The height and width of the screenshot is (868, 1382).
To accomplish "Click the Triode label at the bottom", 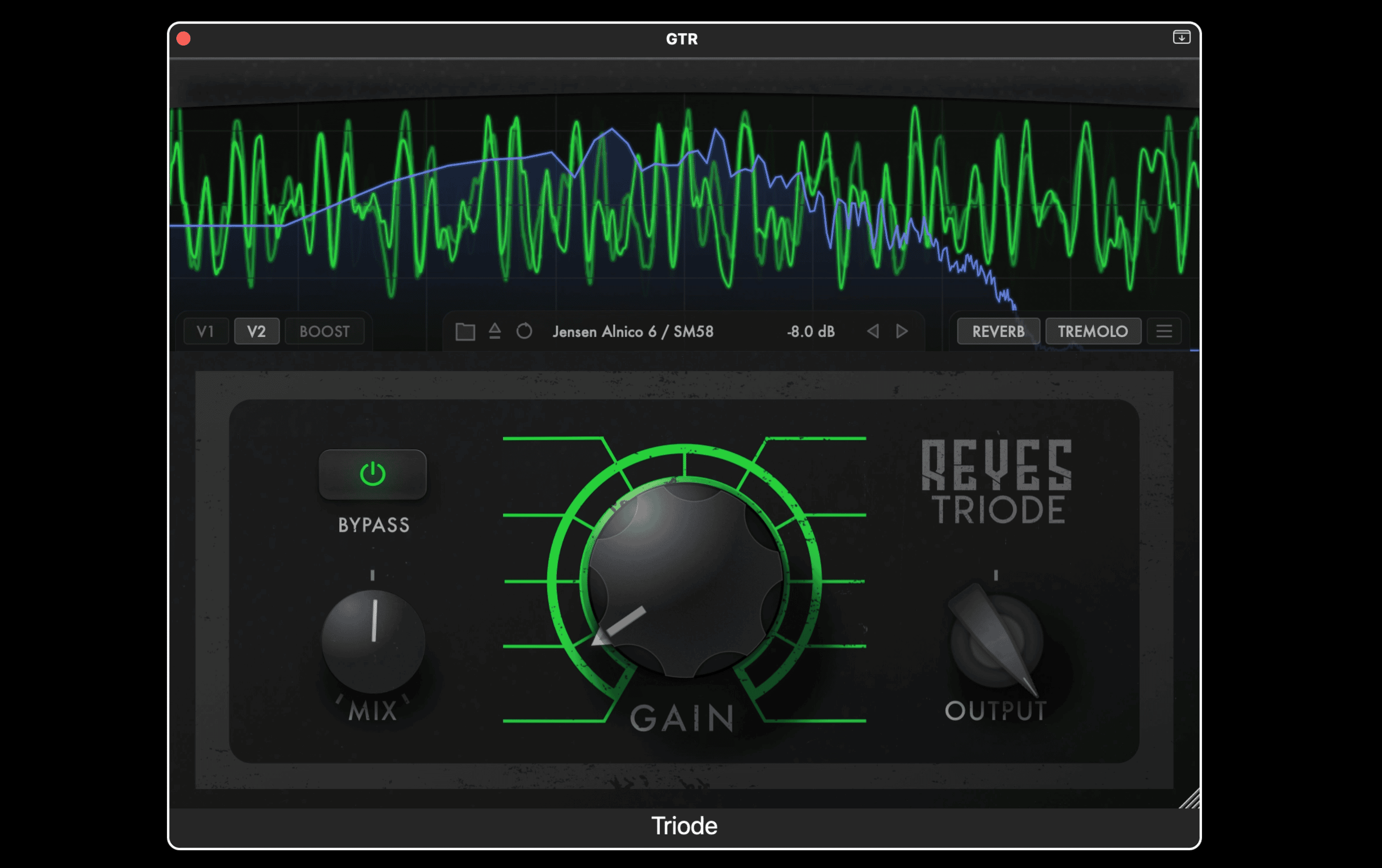I will tap(684, 826).
